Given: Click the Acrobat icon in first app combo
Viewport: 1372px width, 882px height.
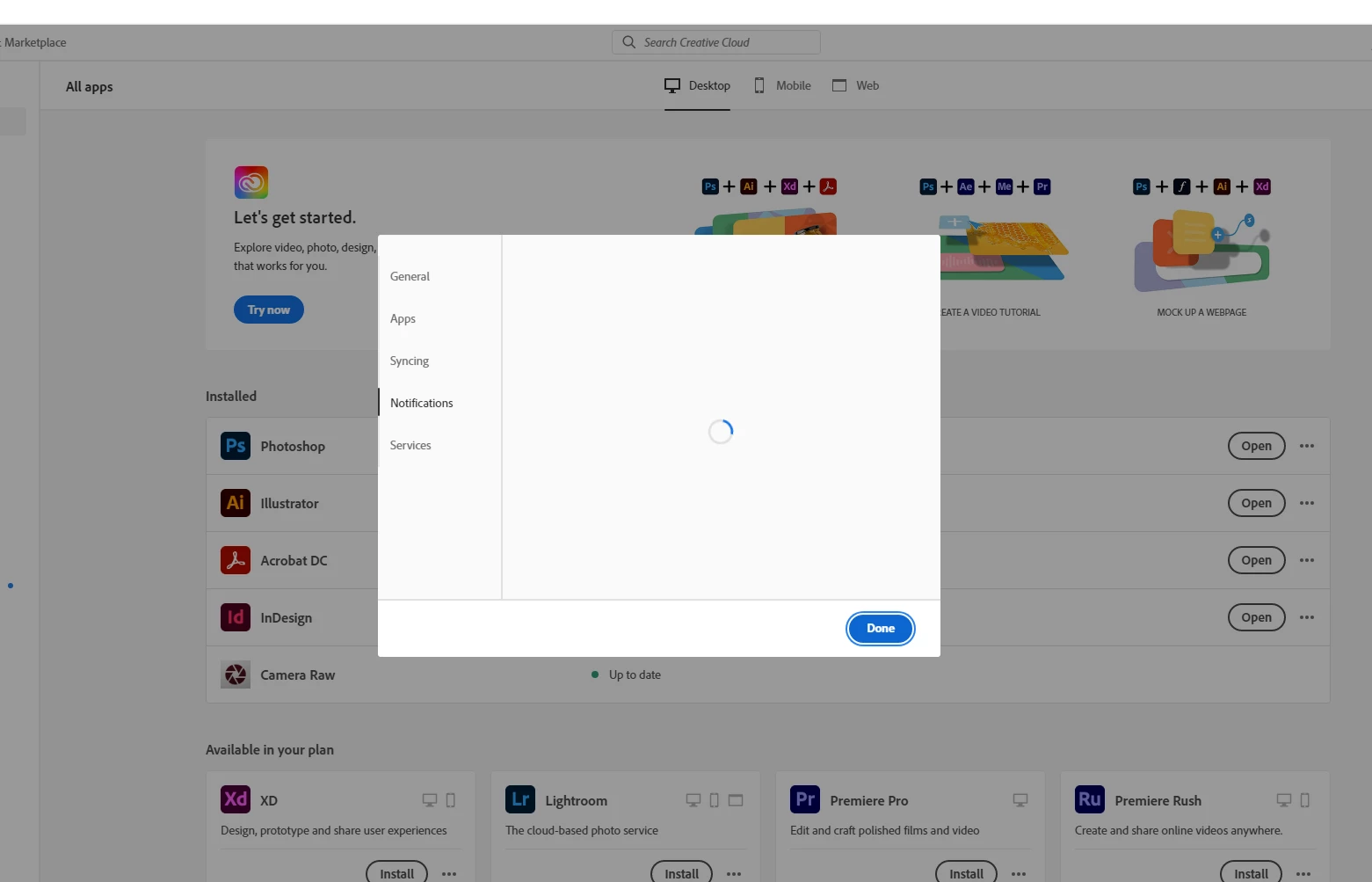Looking at the screenshot, I should (828, 186).
